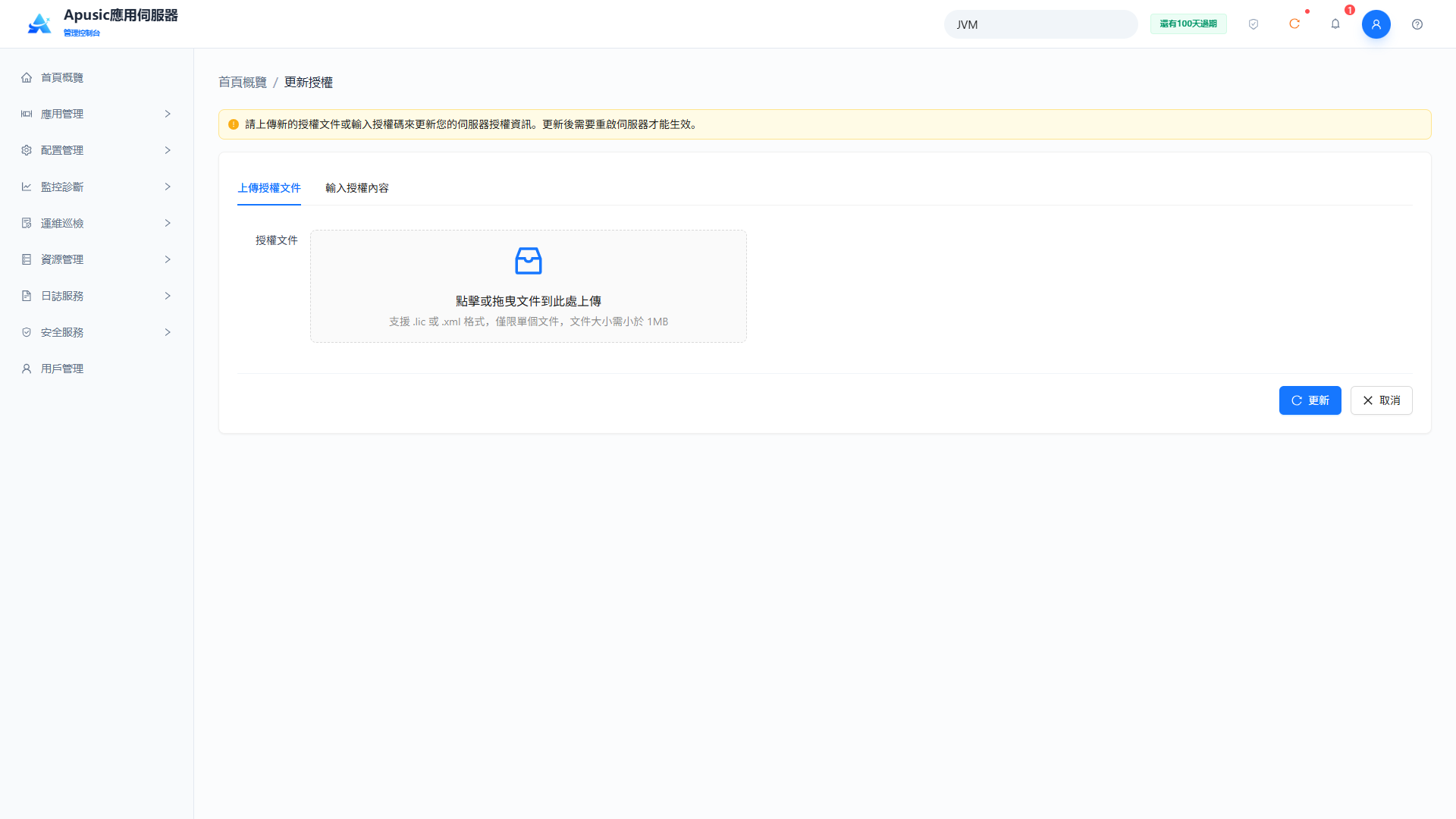
Task: Click the Apusic logo icon
Action: coord(39,24)
